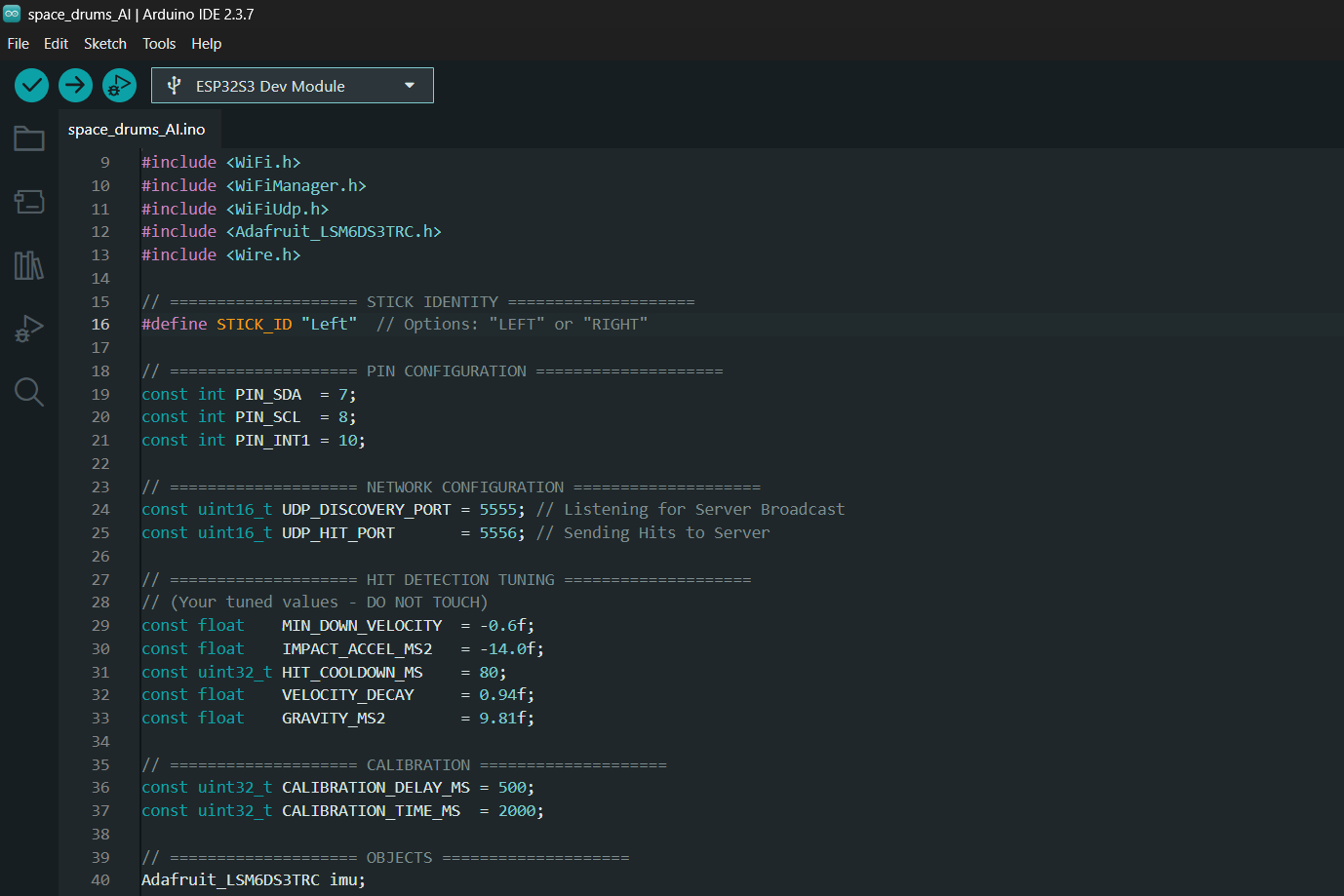Viewport: 1344px width, 896px height.
Task: Click the NETWORK CONFIGURATION comment header
Action: pos(451,487)
